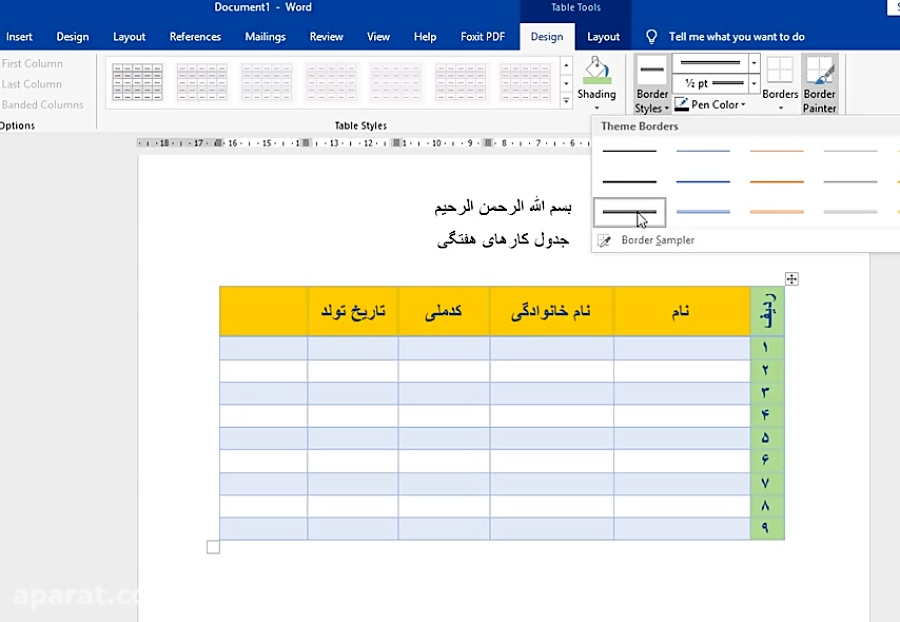Click the Tell me what you want to do box
900x622 pixels.
click(x=736, y=37)
